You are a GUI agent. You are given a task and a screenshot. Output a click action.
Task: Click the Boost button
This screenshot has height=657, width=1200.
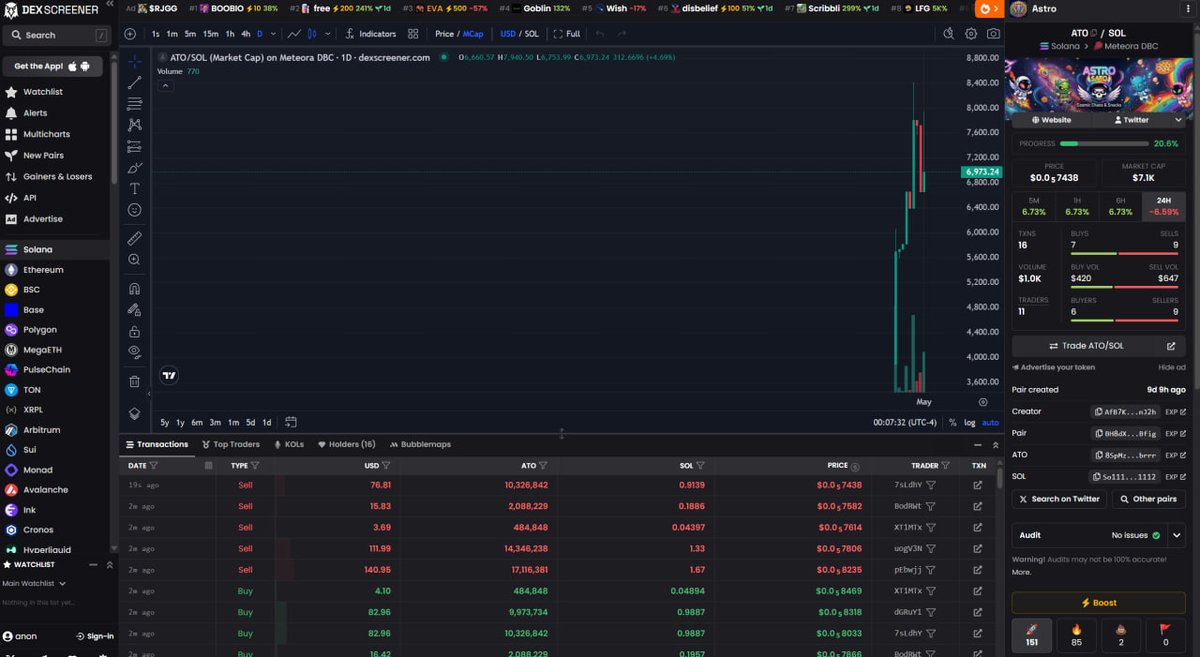(x=1098, y=603)
